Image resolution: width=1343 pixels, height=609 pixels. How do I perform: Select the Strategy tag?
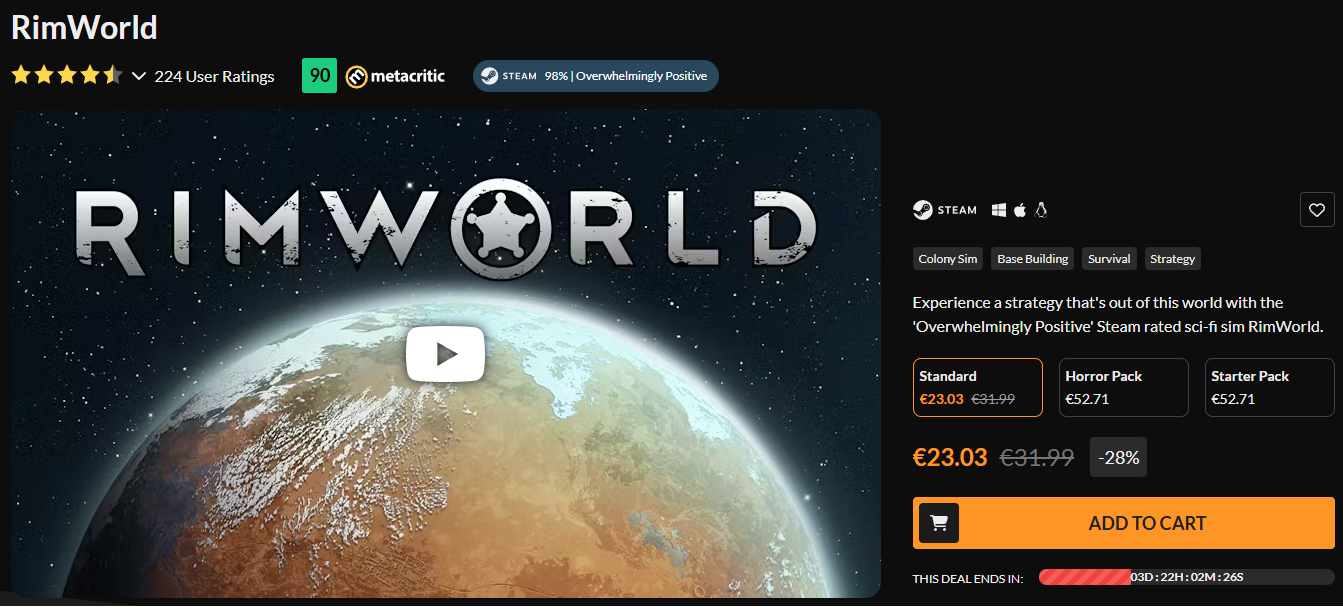(1172, 259)
